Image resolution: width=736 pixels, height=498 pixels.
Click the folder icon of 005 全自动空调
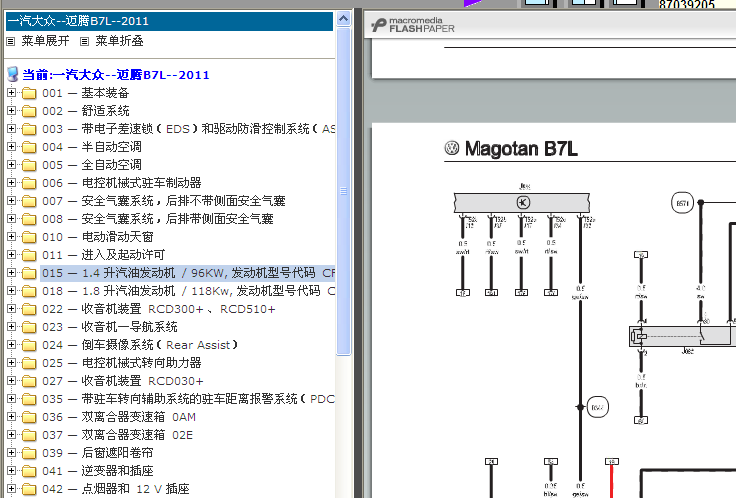pos(29,165)
